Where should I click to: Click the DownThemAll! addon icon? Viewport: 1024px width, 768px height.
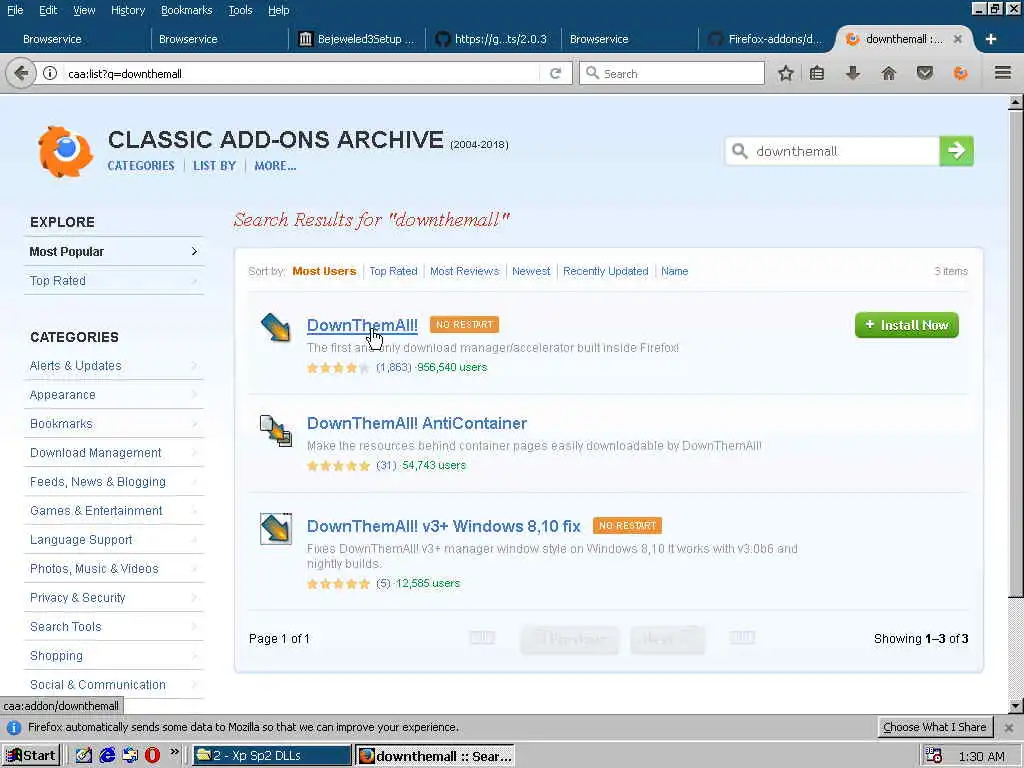276,327
